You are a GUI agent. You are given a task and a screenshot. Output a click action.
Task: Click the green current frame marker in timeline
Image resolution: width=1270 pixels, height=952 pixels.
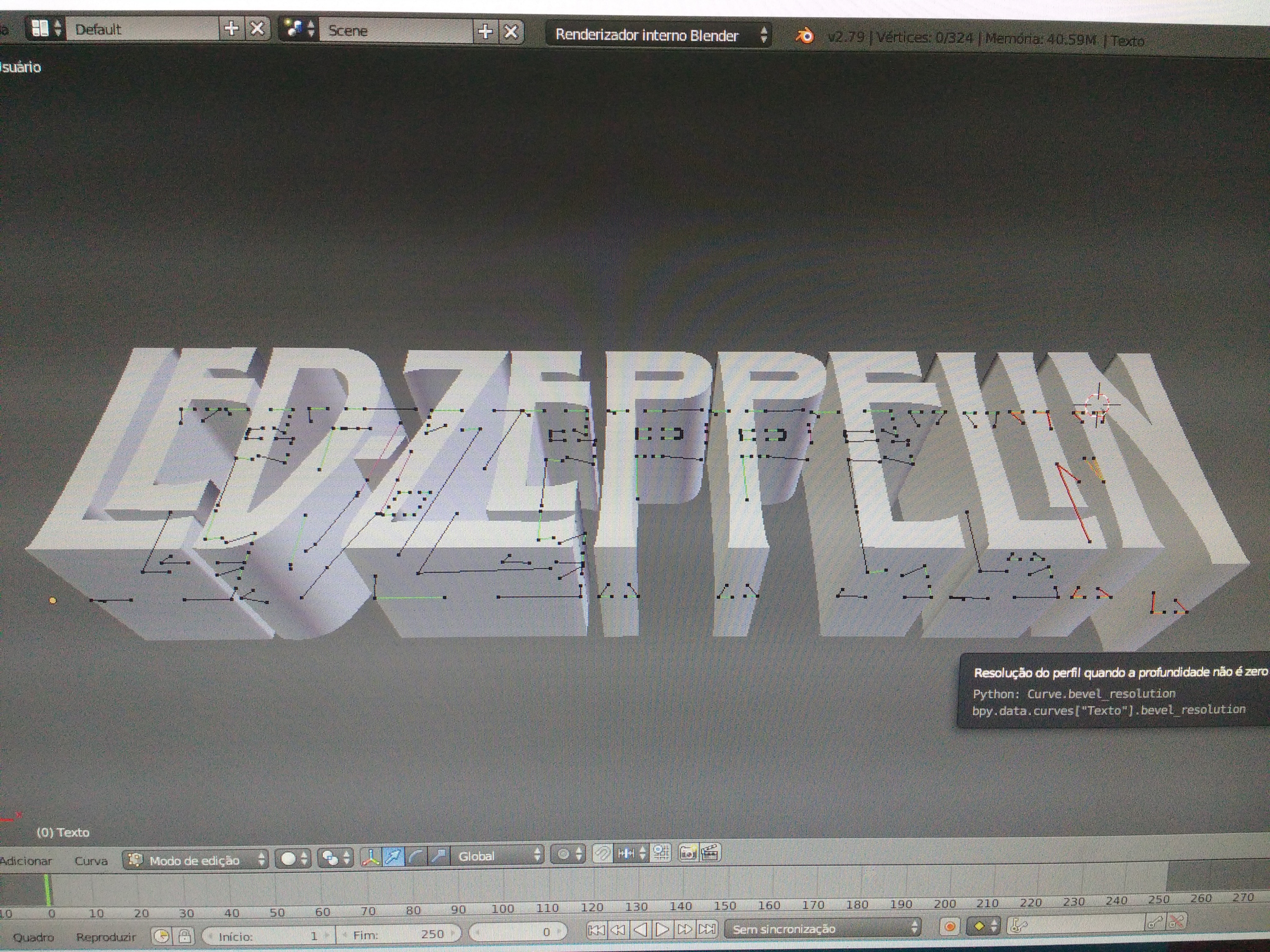pos(48,890)
